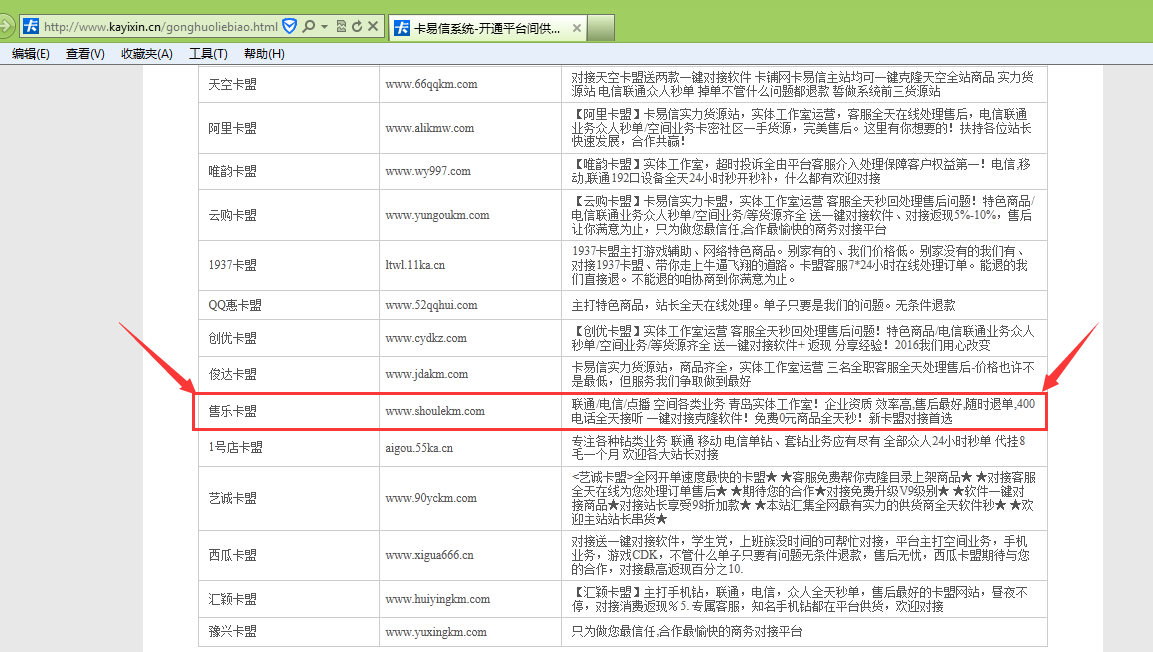Open a new tab button

click(601, 28)
